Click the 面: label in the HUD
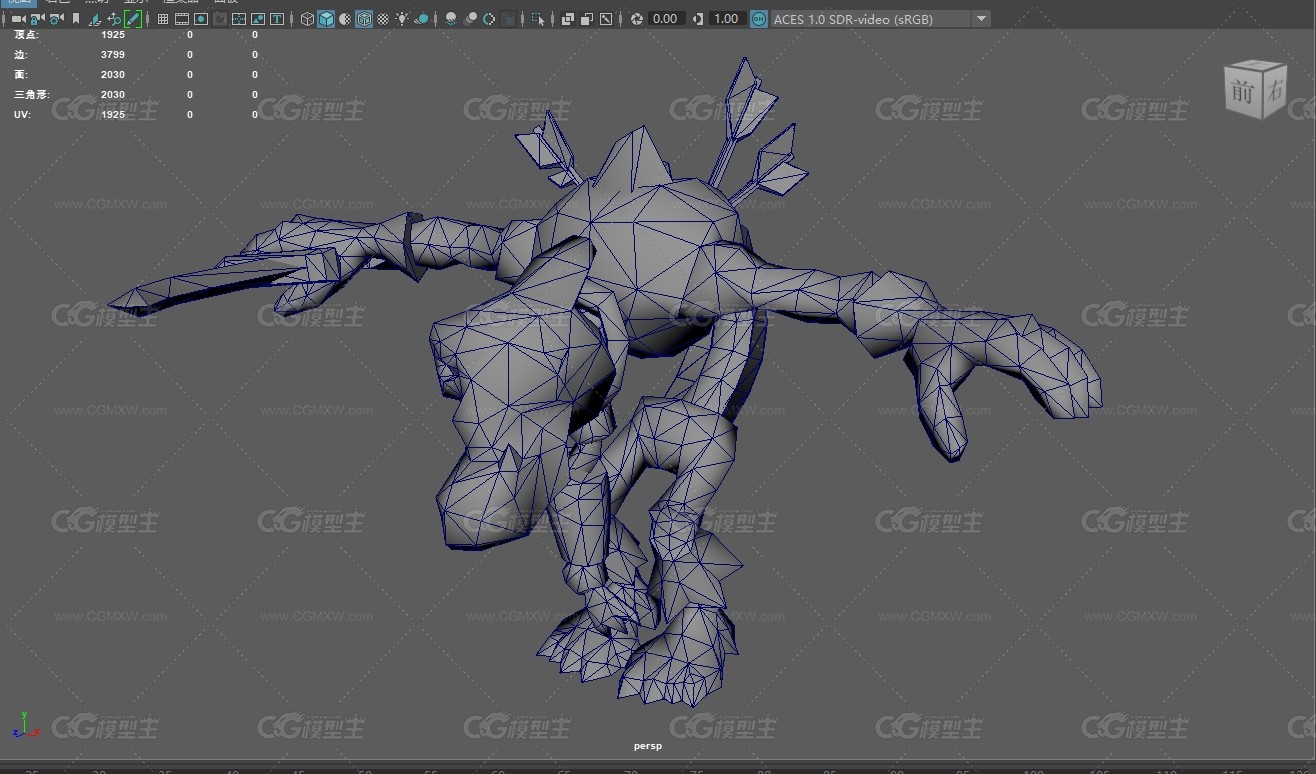1316x774 pixels. coord(21,74)
